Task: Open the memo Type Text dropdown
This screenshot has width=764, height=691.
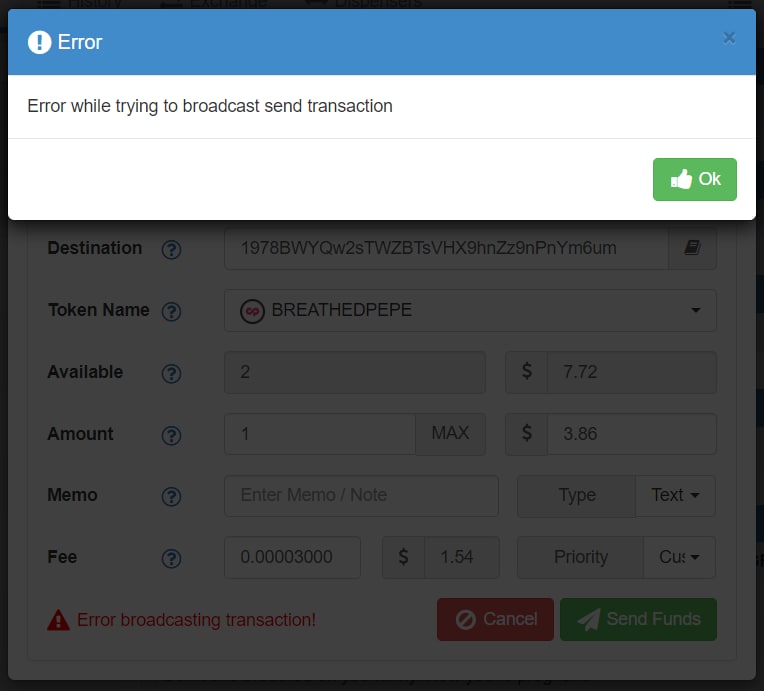Action: [675, 496]
